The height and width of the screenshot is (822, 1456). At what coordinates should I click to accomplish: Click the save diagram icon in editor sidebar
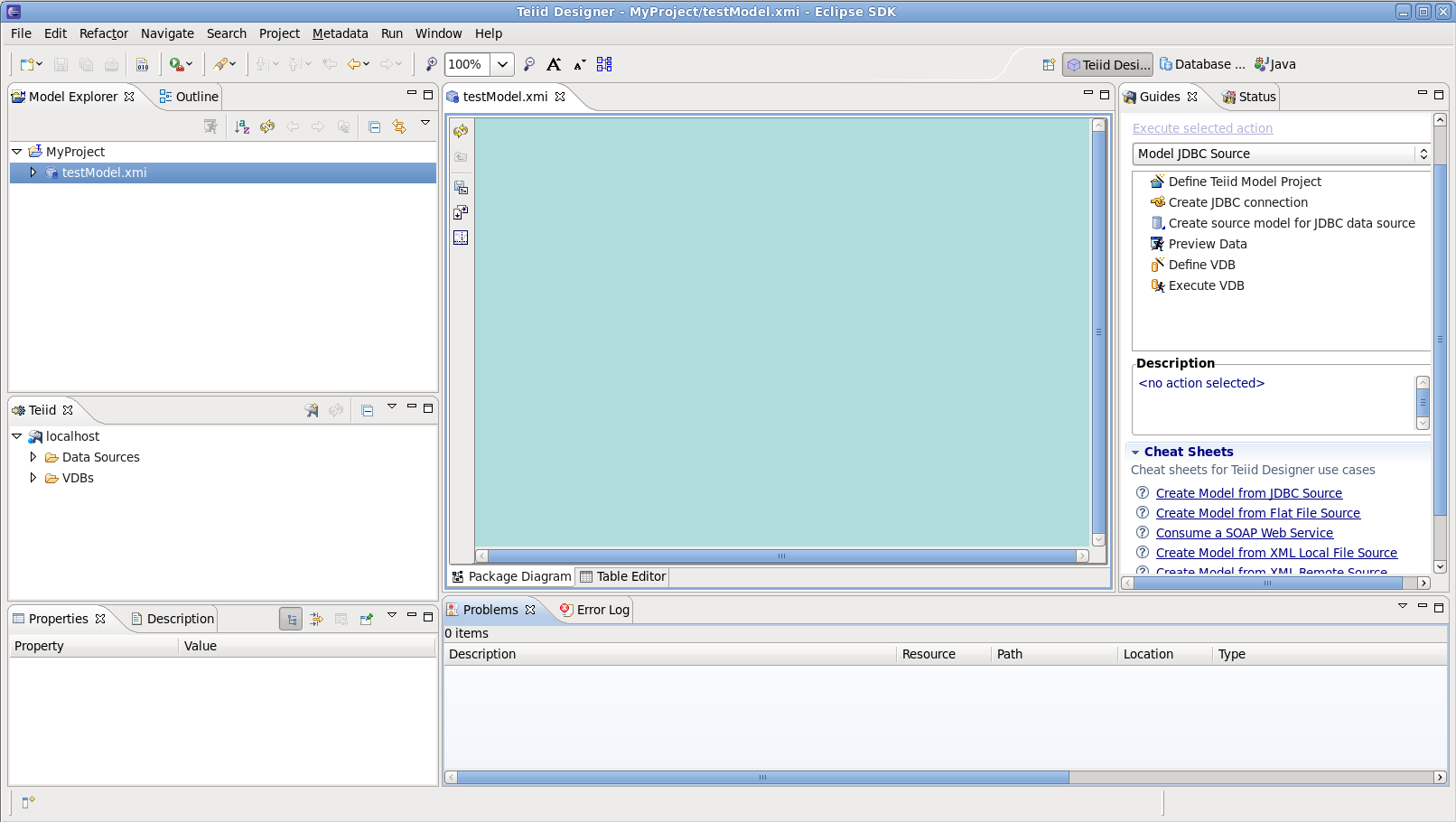click(461, 187)
